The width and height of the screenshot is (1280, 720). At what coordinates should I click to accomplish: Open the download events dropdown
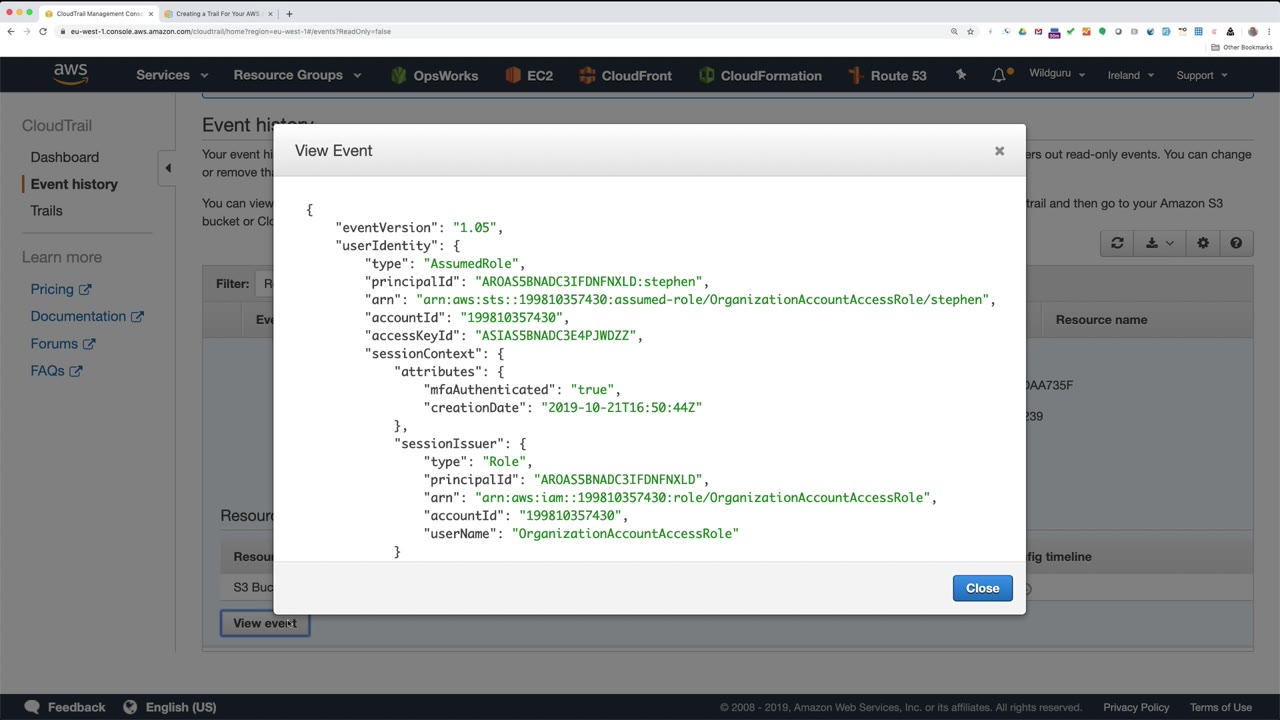tap(1160, 243)
